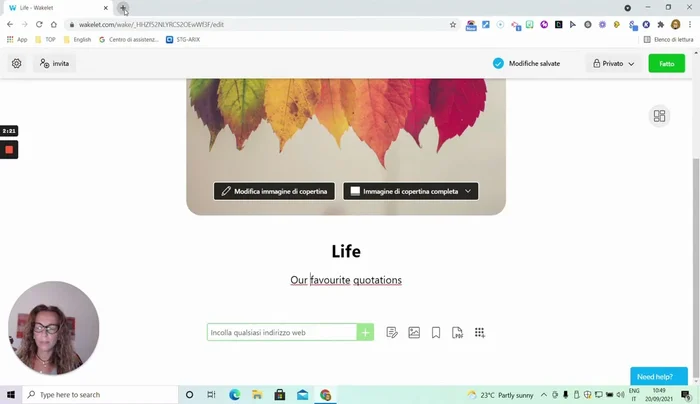This screenshot has height=404, width=700.
Task: Open the Chrome three-dot menu
Action: [x=690, y=25]
